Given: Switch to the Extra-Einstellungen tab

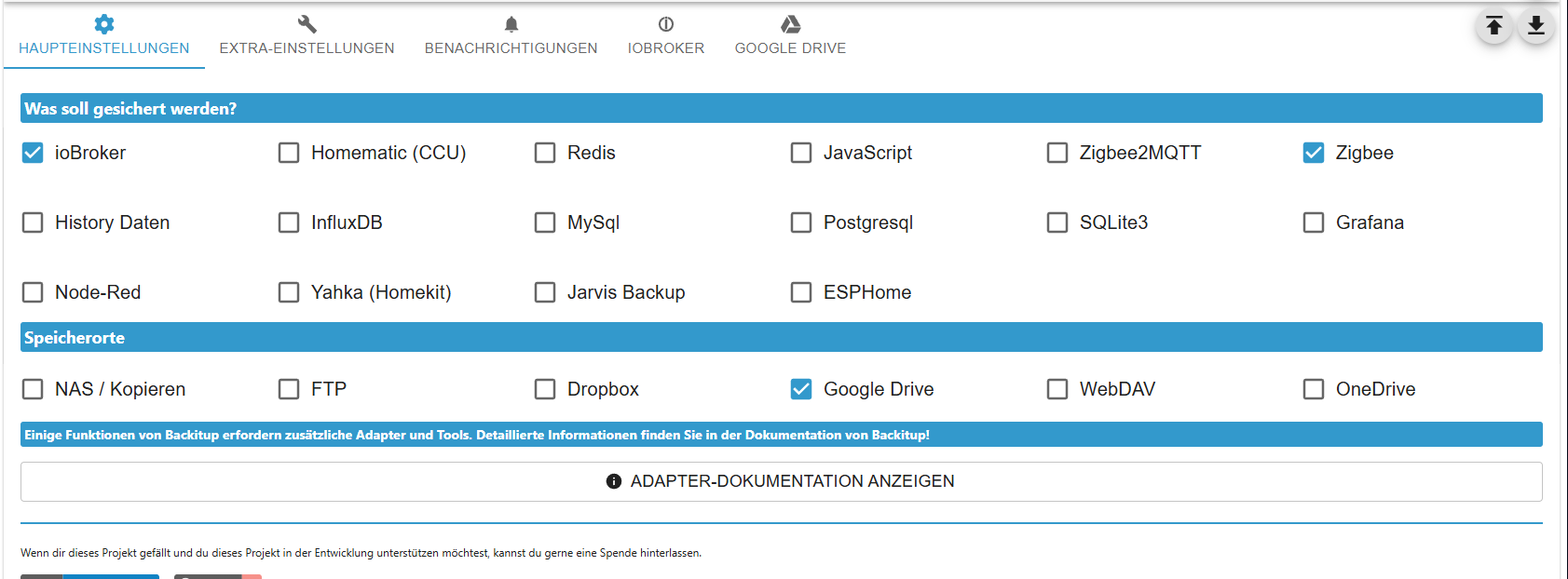Looking at the screenshot, I should click(307, 36).
